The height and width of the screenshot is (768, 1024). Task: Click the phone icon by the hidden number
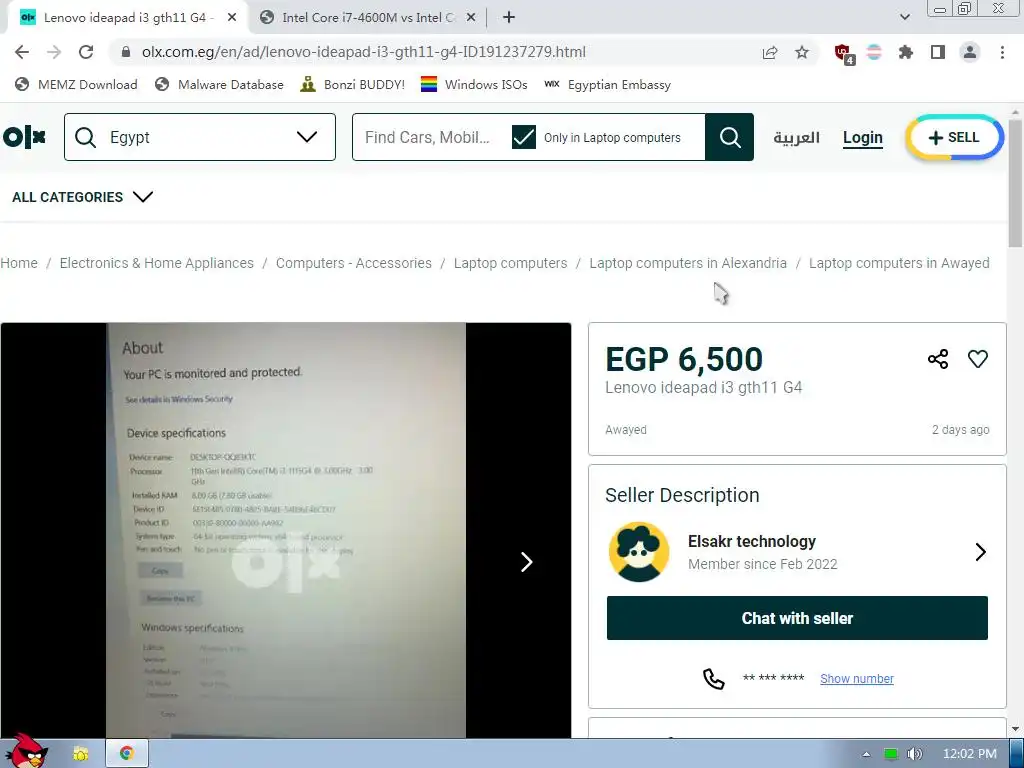coord(713,679)
